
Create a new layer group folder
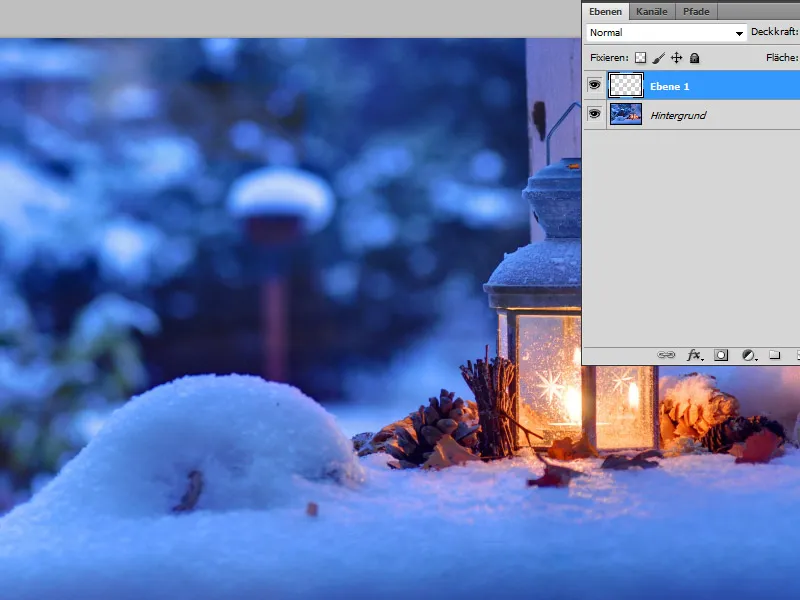coord(774,355)
